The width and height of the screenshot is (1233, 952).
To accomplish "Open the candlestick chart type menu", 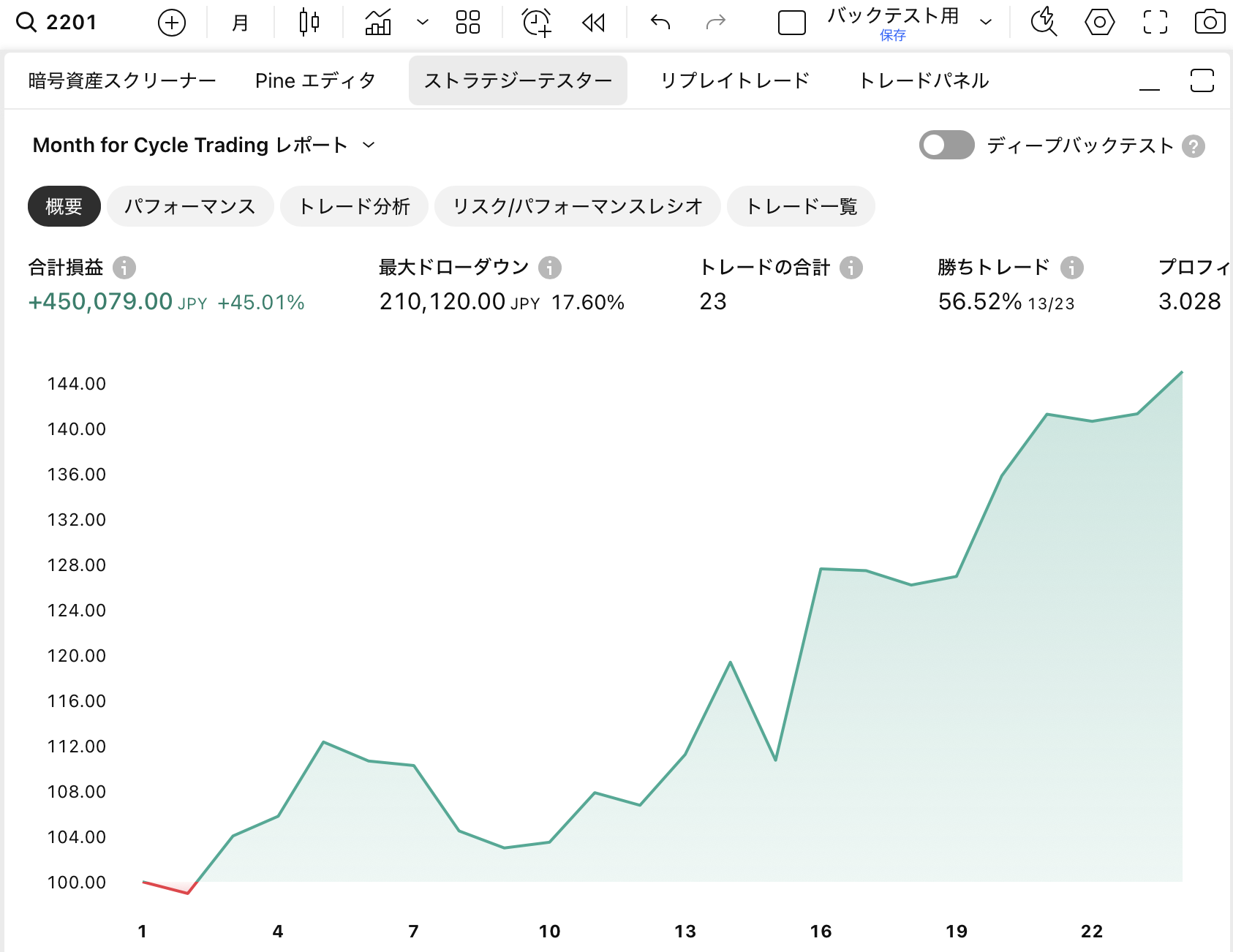I will [309, 23].
